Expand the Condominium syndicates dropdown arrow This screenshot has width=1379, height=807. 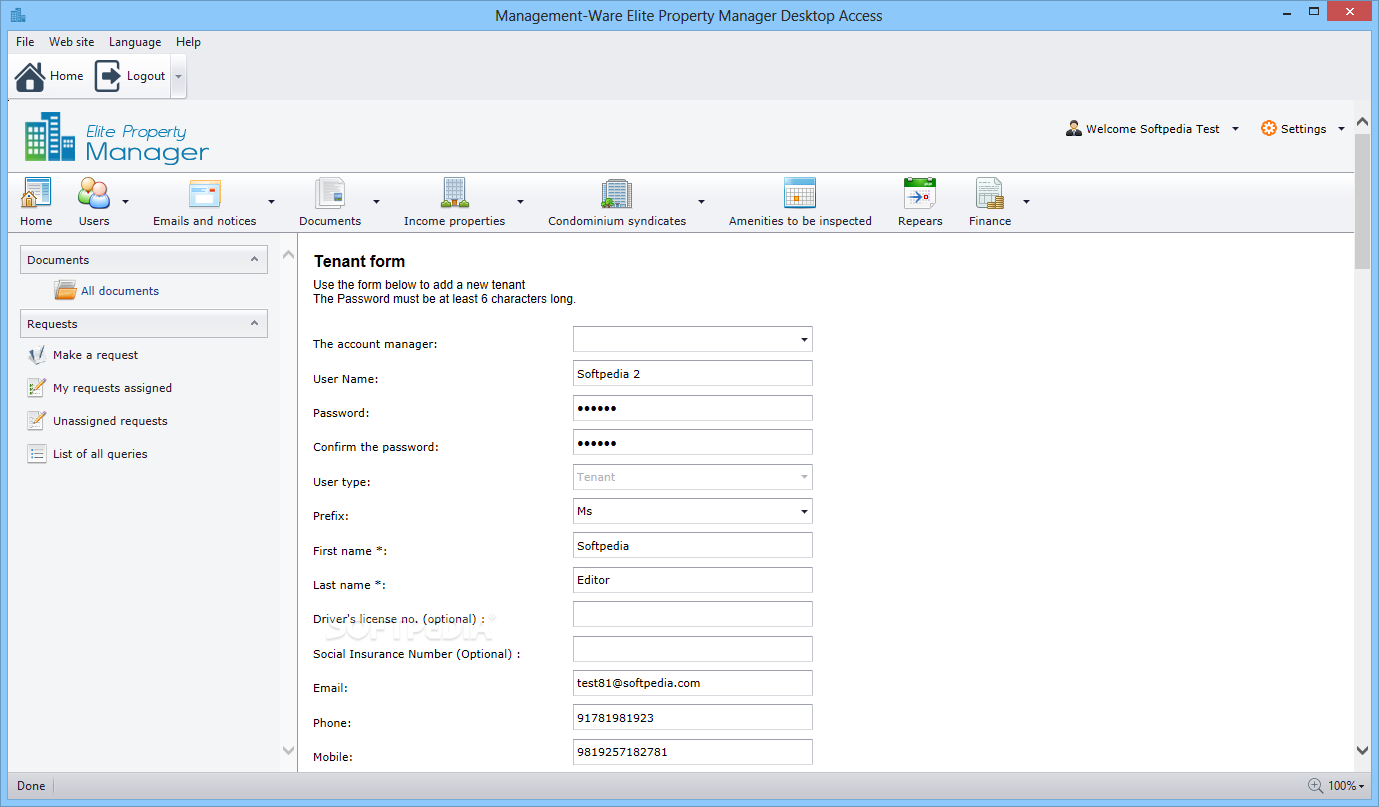pos(701,201)
